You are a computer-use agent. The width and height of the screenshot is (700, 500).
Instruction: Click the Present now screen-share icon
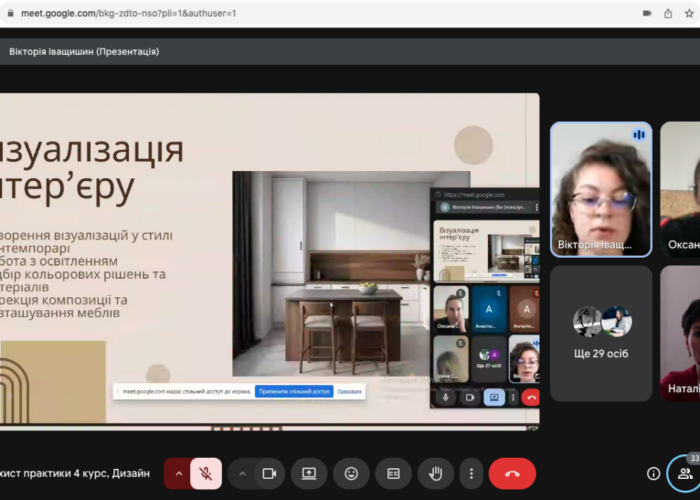click(310, 473)
